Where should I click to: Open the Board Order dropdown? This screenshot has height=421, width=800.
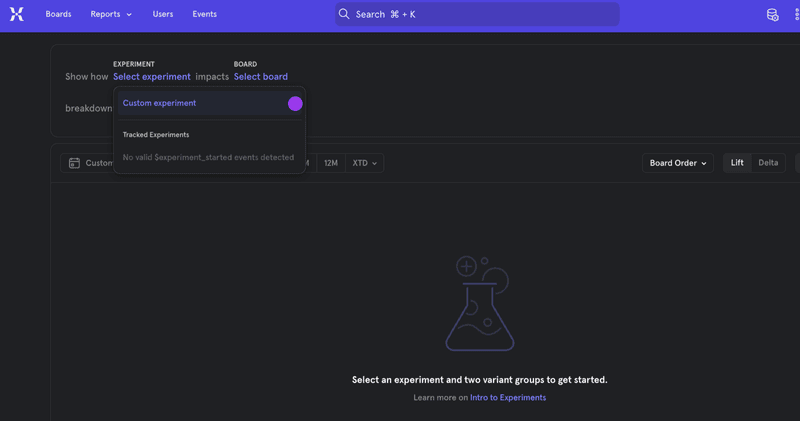677,163
